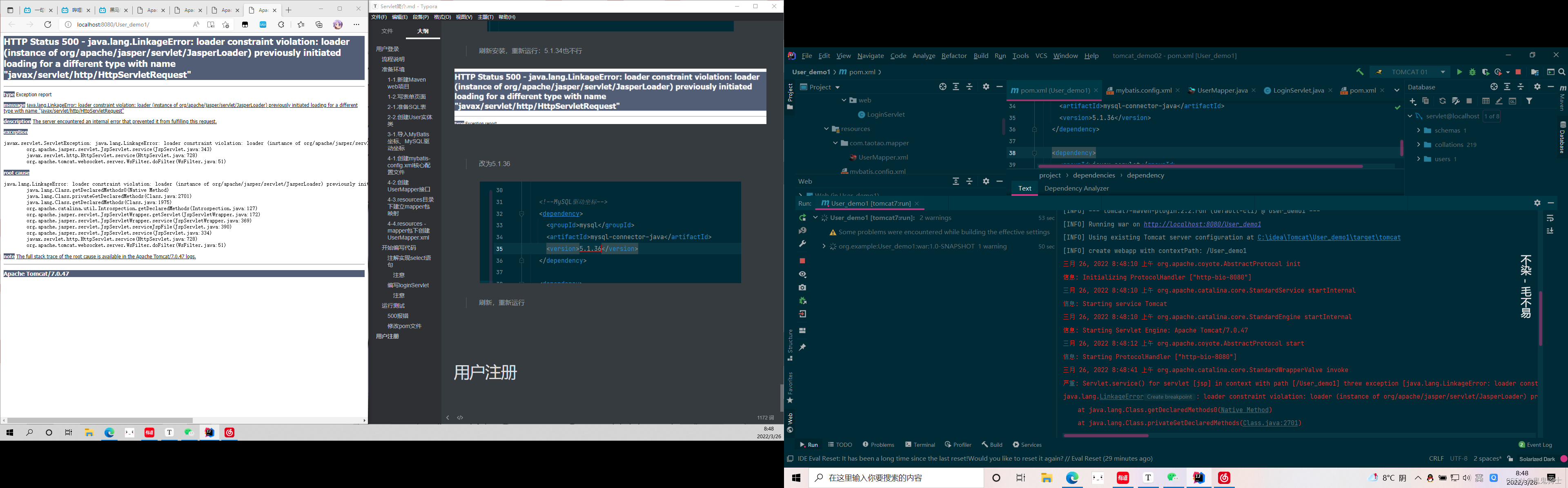Rerun Maven build in Run panel

coord(802,218)
